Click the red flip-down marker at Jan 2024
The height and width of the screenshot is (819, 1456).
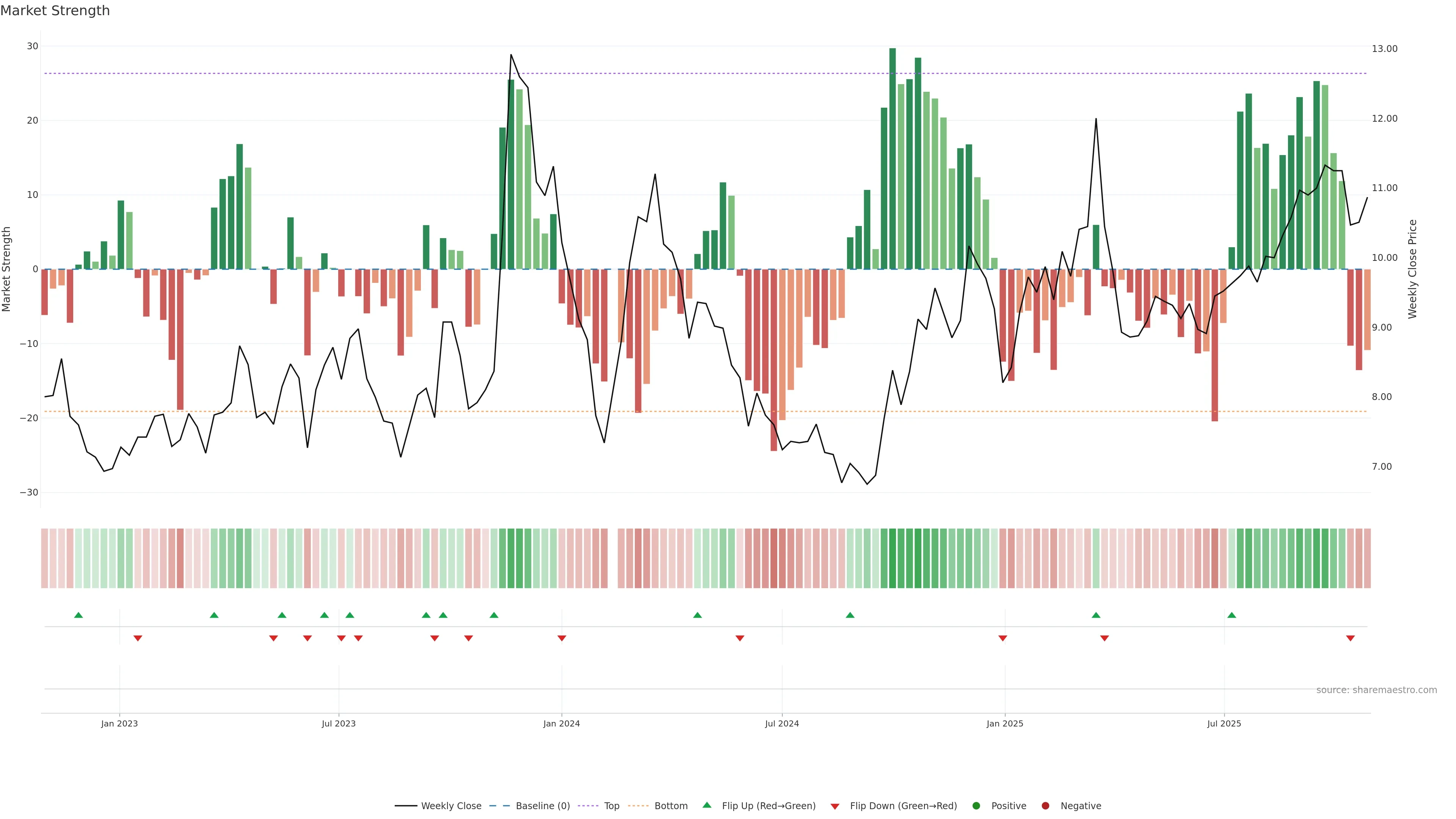(562, 638)
